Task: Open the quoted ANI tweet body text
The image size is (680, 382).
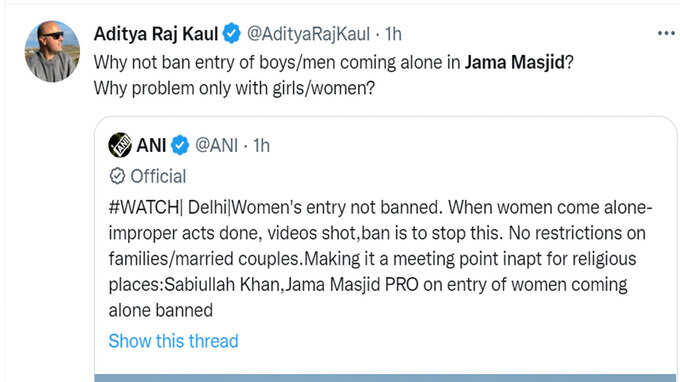Action: click(x=381, y=259)
